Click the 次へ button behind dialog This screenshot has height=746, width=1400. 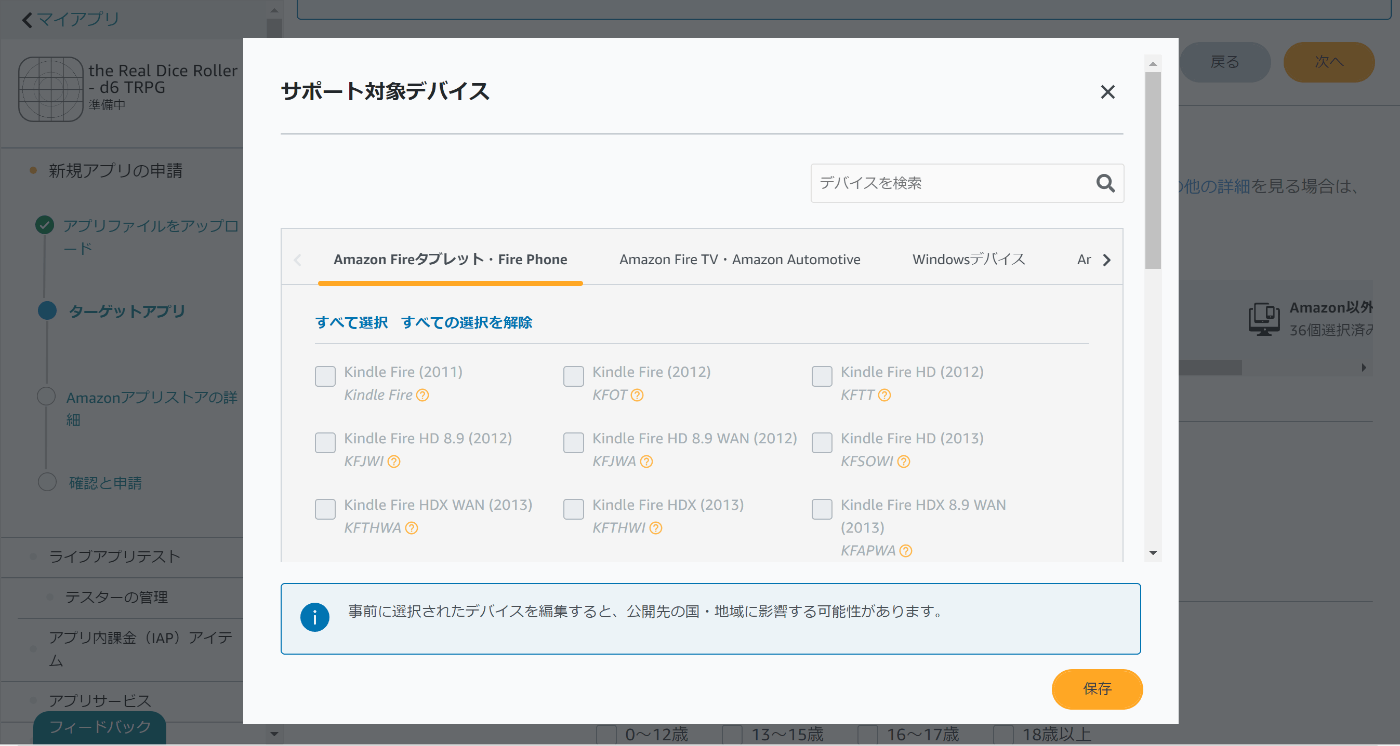(x=1329, y=62)
